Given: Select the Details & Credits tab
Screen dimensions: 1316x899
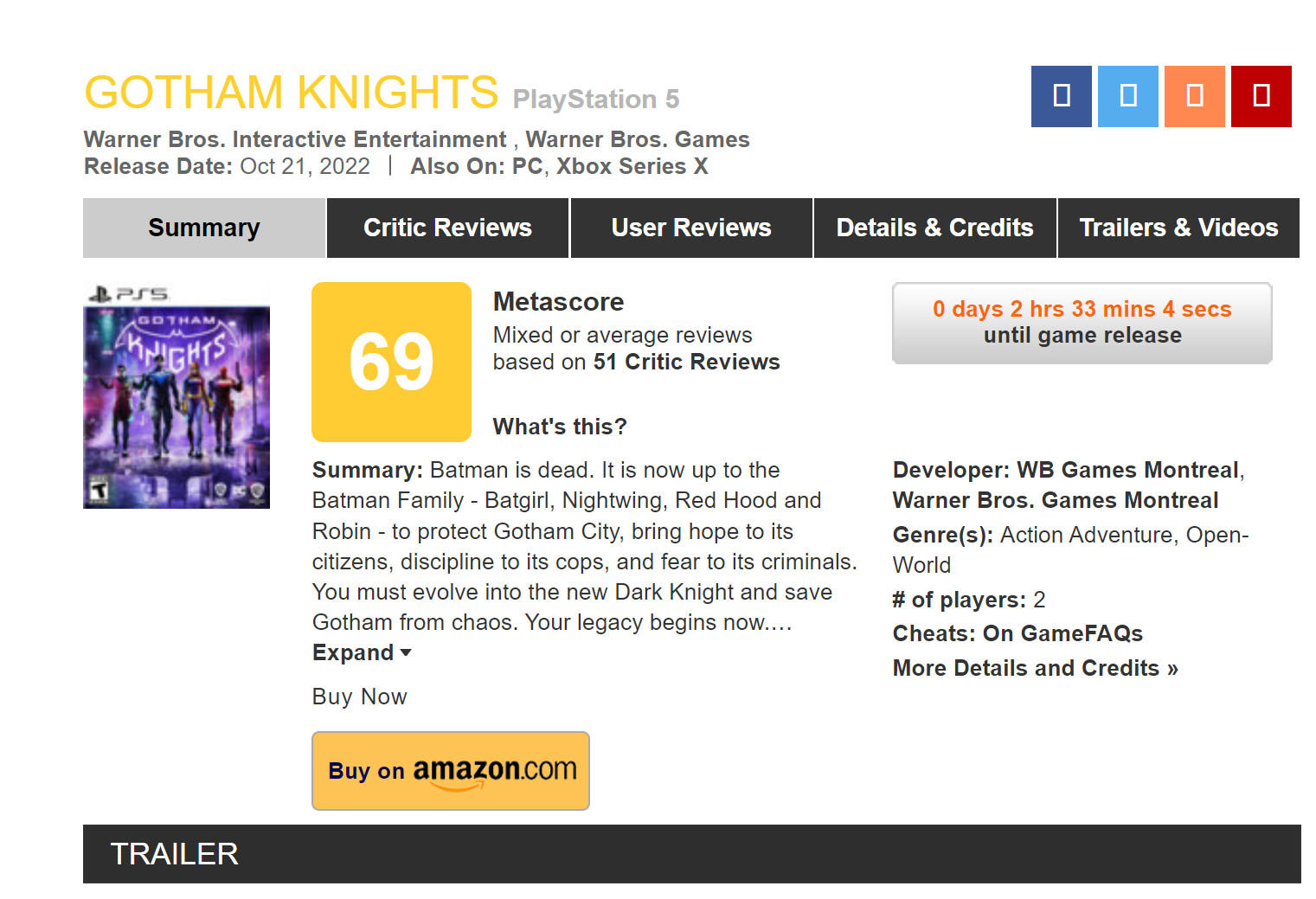Looking at the screenshot, I should (x=934, y=228).
